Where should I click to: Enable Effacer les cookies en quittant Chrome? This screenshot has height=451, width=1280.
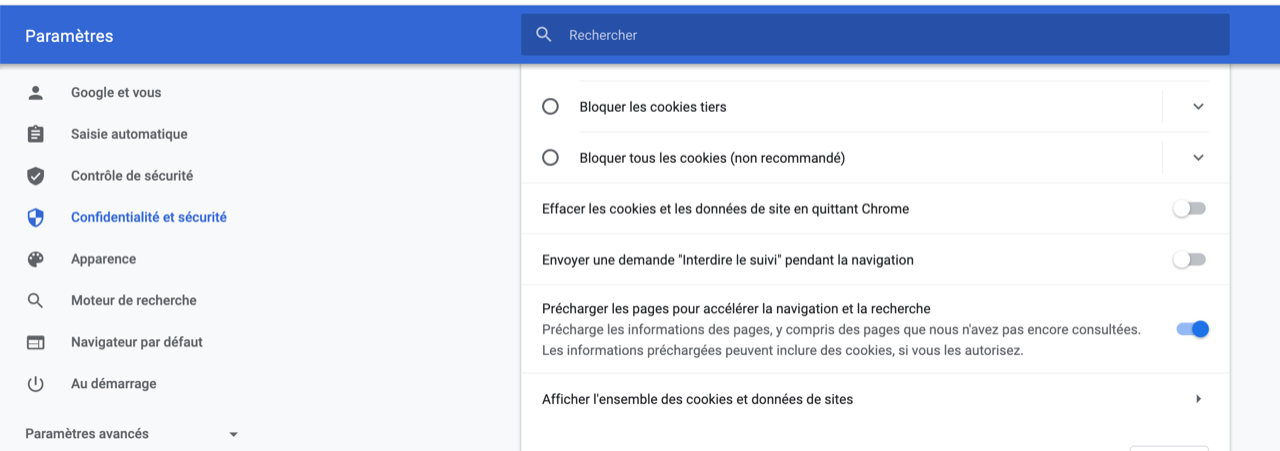[x=1189, y=209]
